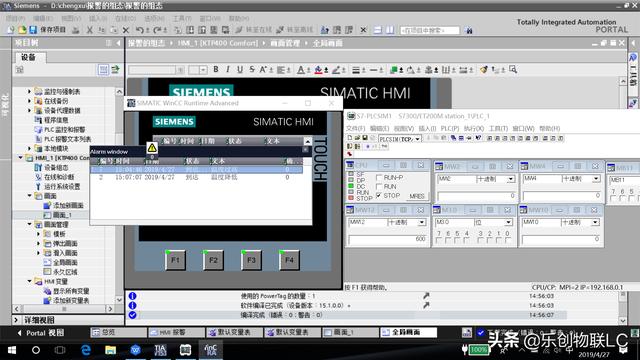Click the F2 key on HMI runtime
Screen dimensions: 640x360
[x=213, y=260]
